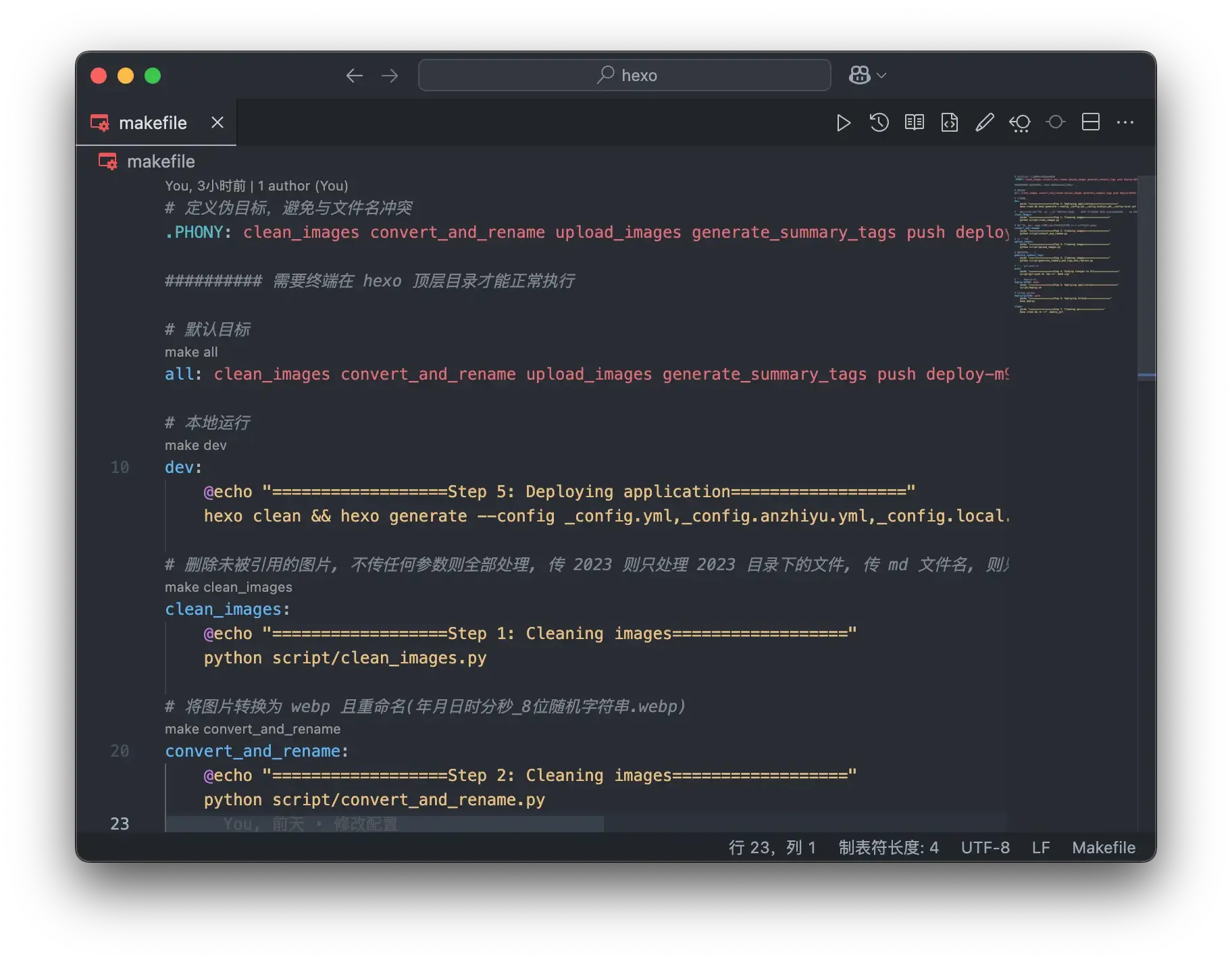Open the Makefile language mode selector
1232x962 pixels.
1103,847
